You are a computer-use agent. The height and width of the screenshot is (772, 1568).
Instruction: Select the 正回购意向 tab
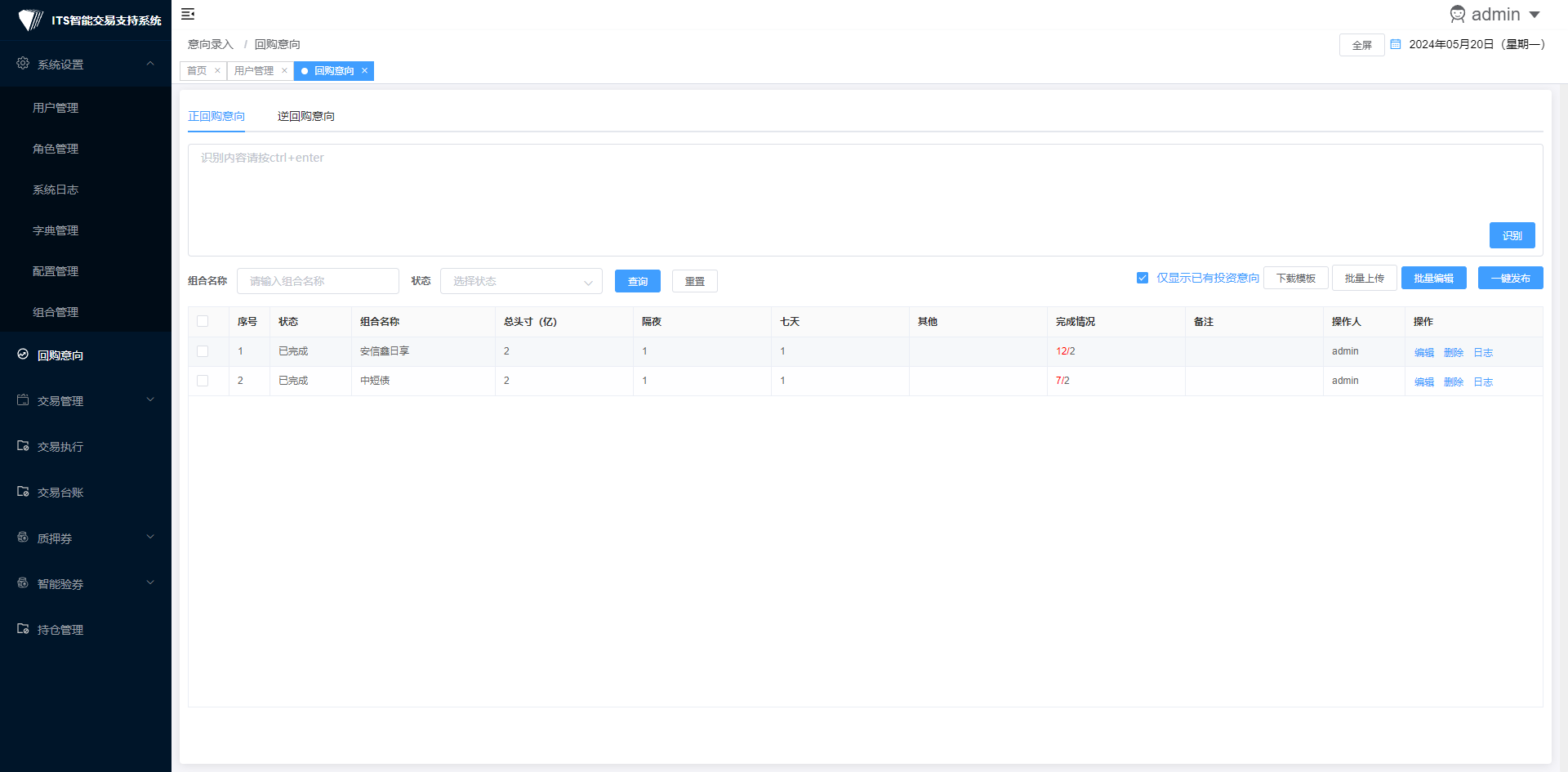coord(216,116)
